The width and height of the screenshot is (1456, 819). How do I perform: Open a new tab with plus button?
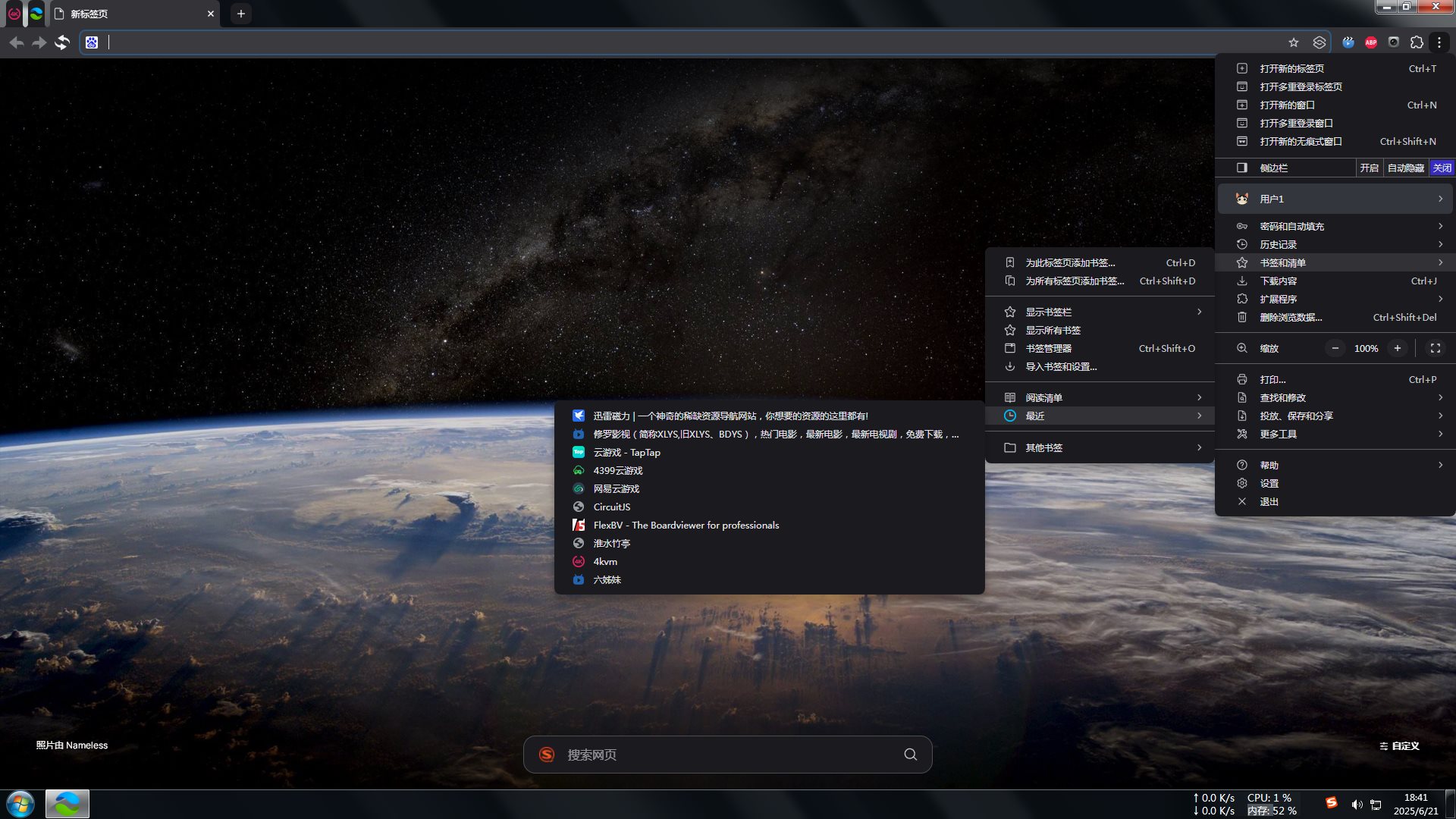(x=240, y=14)
